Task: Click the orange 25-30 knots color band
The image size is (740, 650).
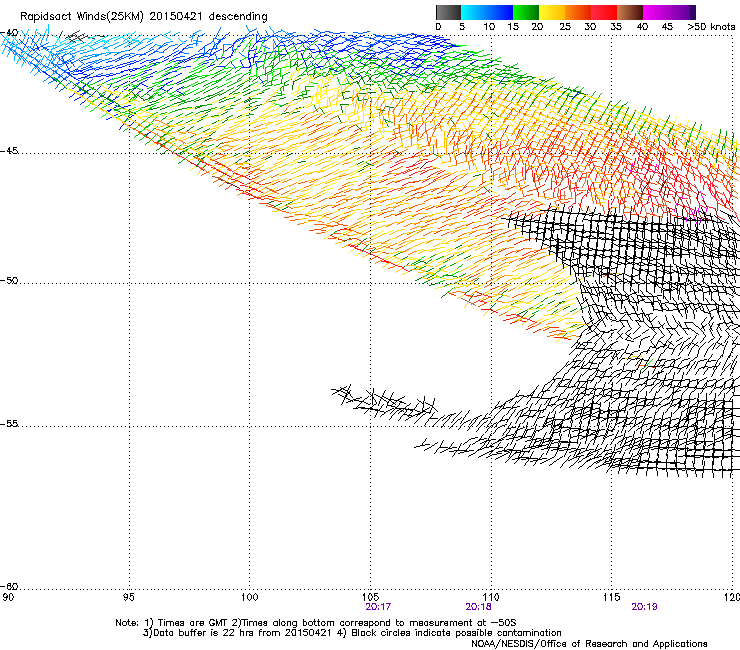Action: (578, 12)
